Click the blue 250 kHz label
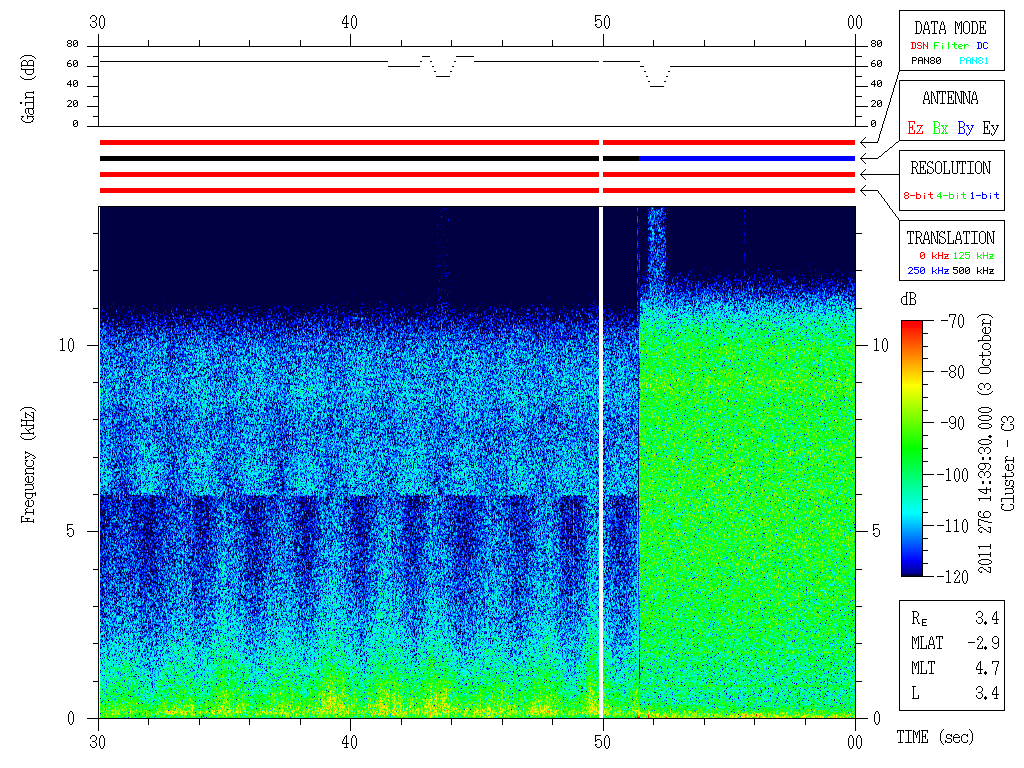Viewport: 1024px width, 768px height. 928,270
